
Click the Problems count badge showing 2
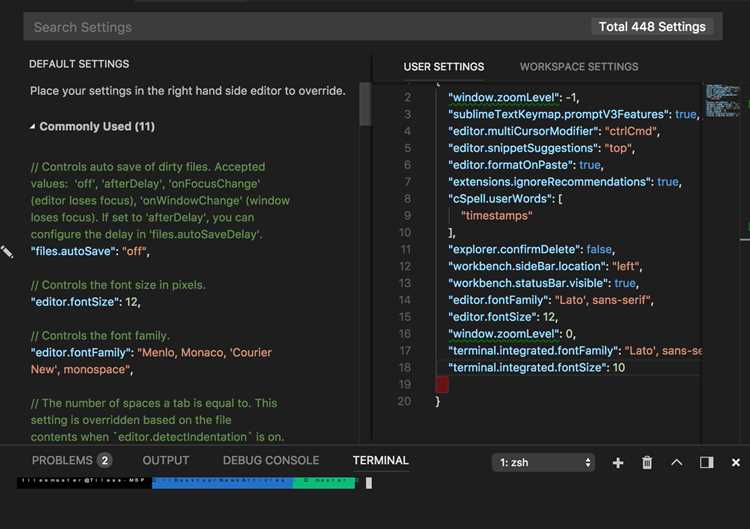[x=104, y=461]
